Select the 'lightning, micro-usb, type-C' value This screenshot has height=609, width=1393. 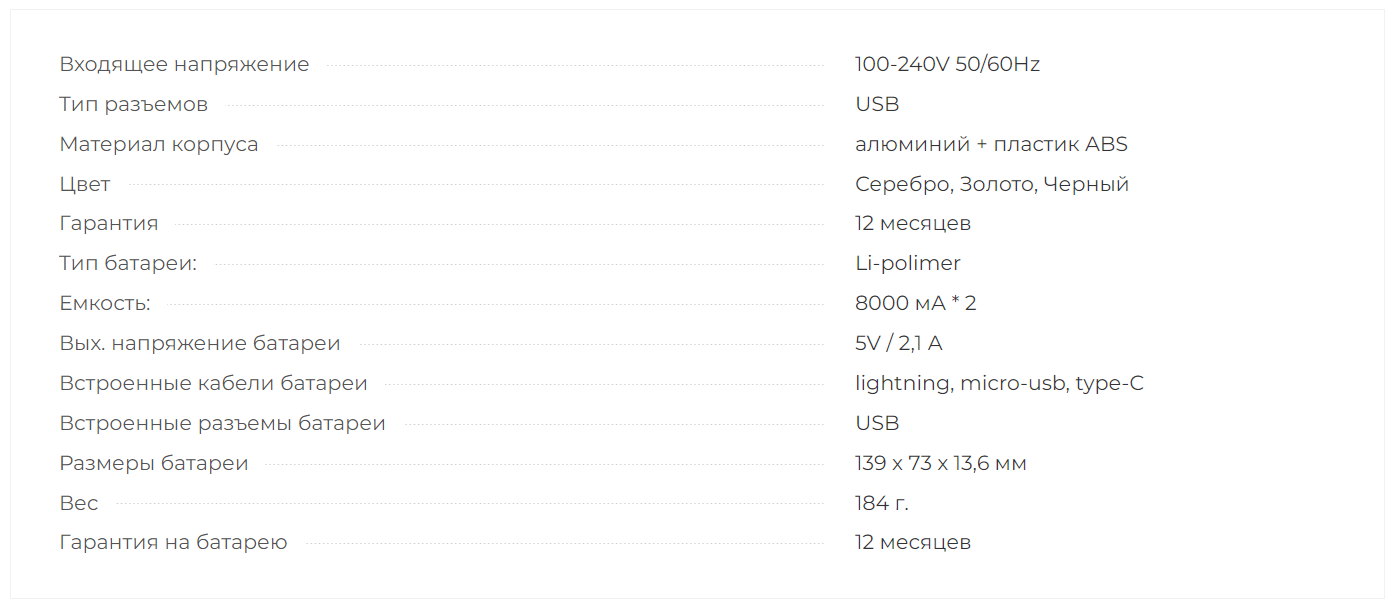(x=999, y=383)
